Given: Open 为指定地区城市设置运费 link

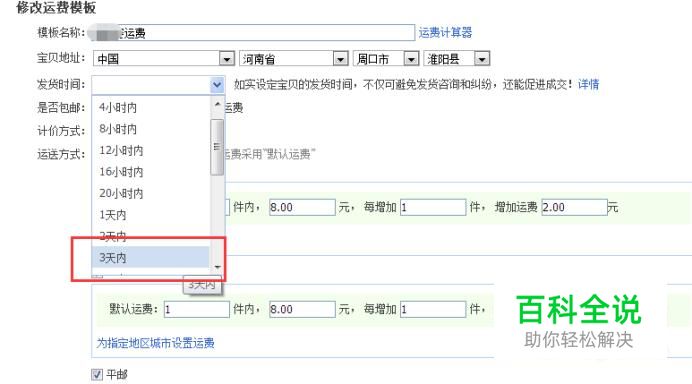Looking at the screenshot, I should tap(155, 343).
